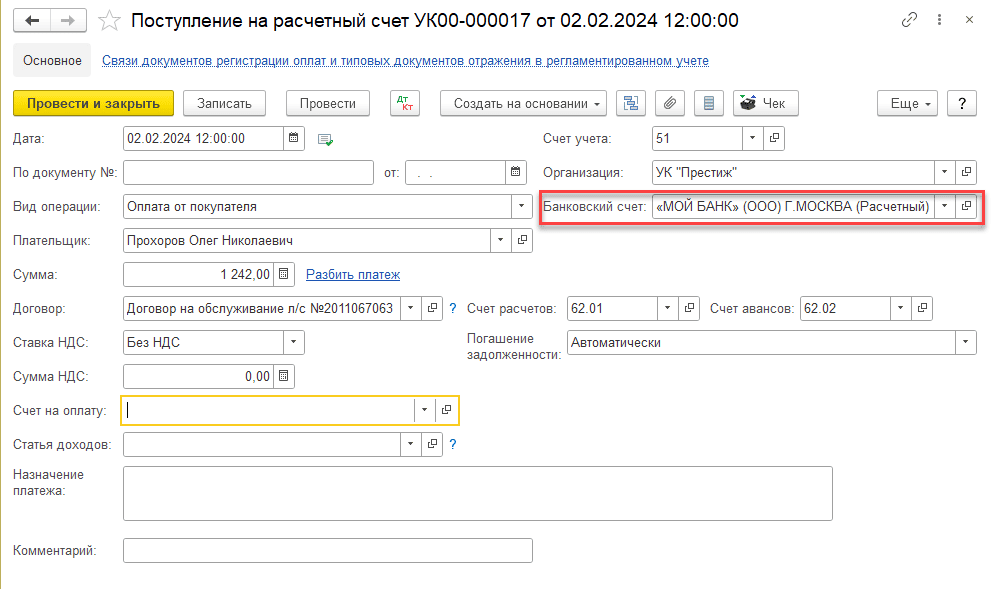This screenshot has width=994, height=589.
Task: Open Счет расчетов 62.01 form icon
Action: (689, 308)
